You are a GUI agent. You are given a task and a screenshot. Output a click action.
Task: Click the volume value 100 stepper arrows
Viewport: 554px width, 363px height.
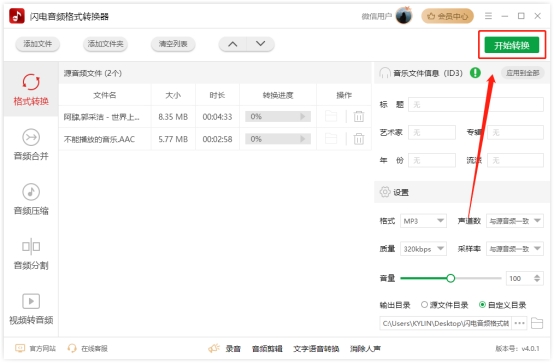(x=537, y=278)
